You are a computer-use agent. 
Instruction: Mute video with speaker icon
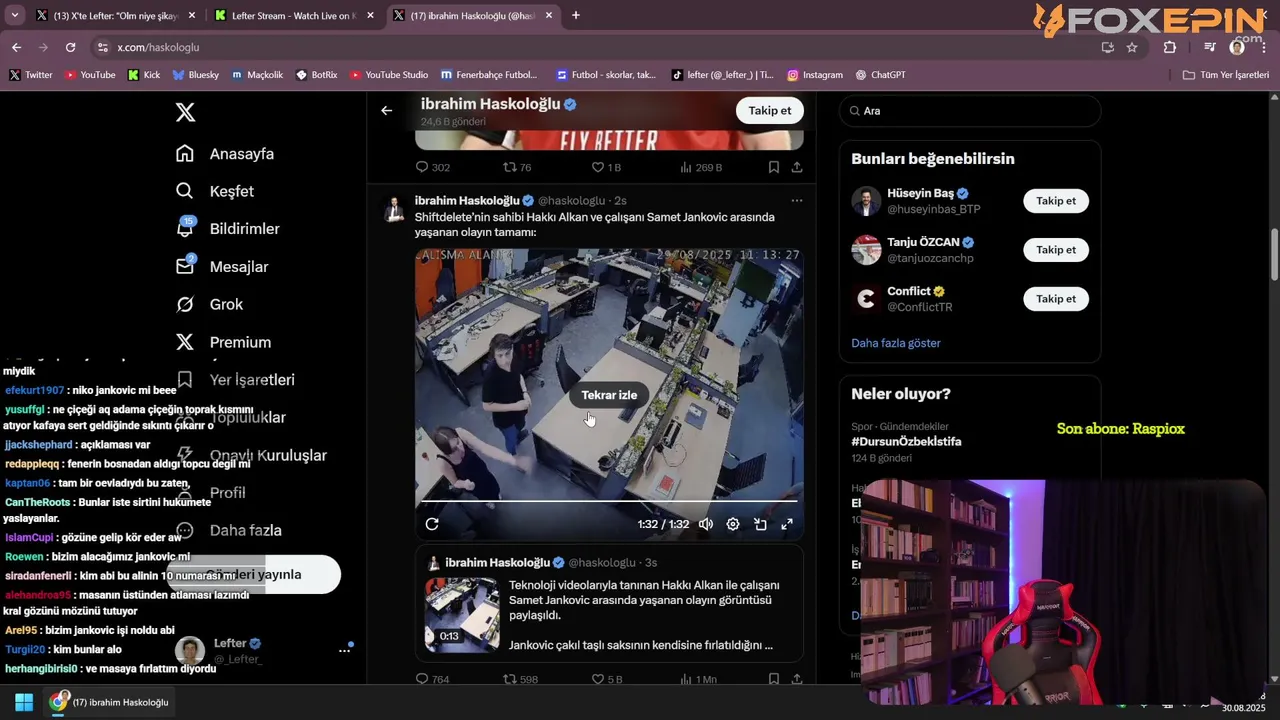tap(706, 524)
